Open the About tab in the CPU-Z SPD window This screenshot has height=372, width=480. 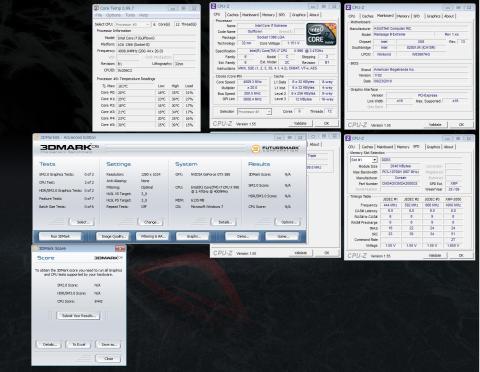(449, 147)
